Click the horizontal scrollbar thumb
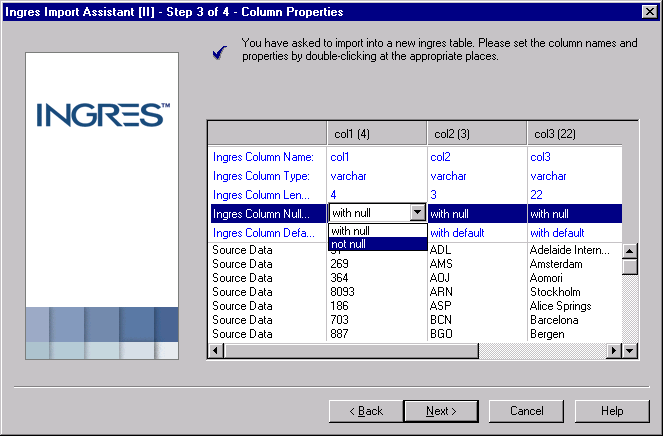This screenshot has height=436, width=663. point(351,351)
